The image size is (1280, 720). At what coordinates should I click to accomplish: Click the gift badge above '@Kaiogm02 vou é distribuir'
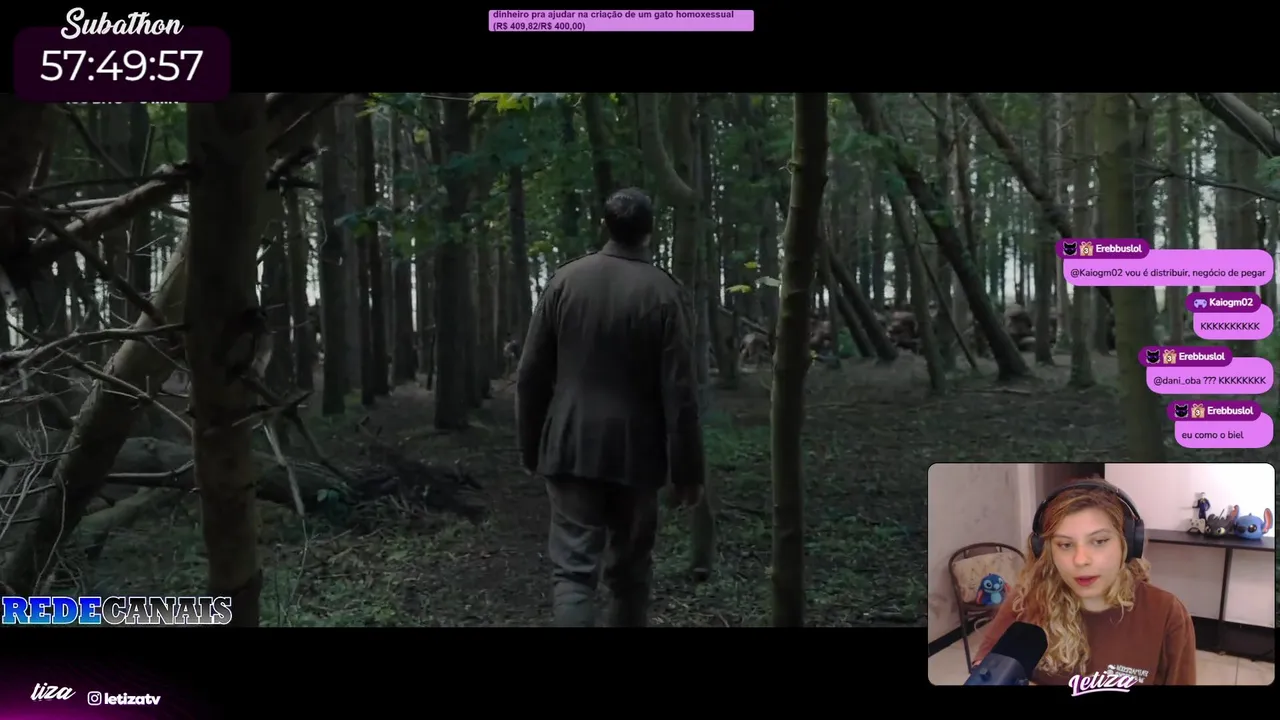(x=1086, y=248)
